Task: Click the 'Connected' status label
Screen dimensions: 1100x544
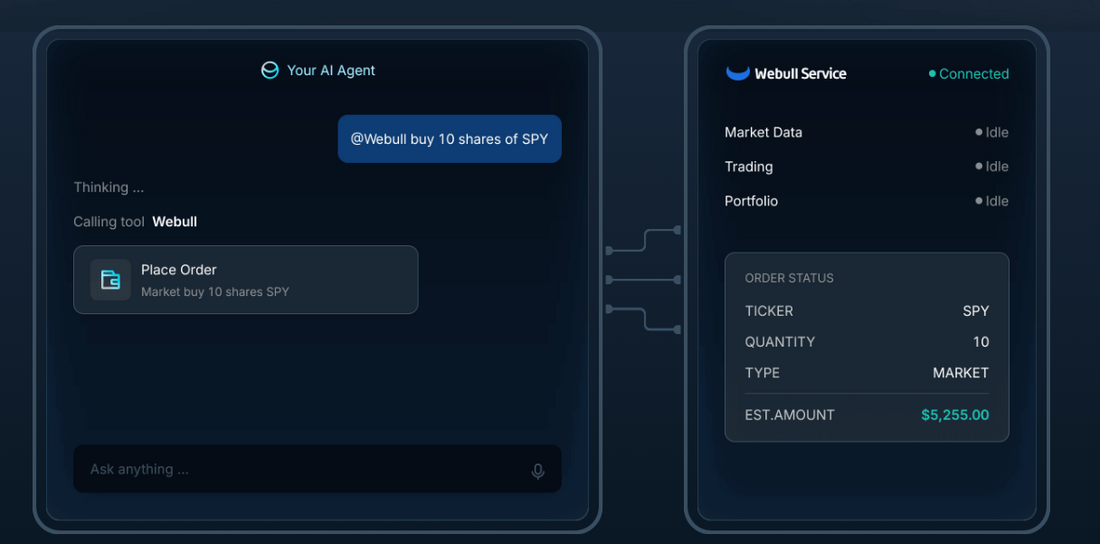Action: [974, 74]
